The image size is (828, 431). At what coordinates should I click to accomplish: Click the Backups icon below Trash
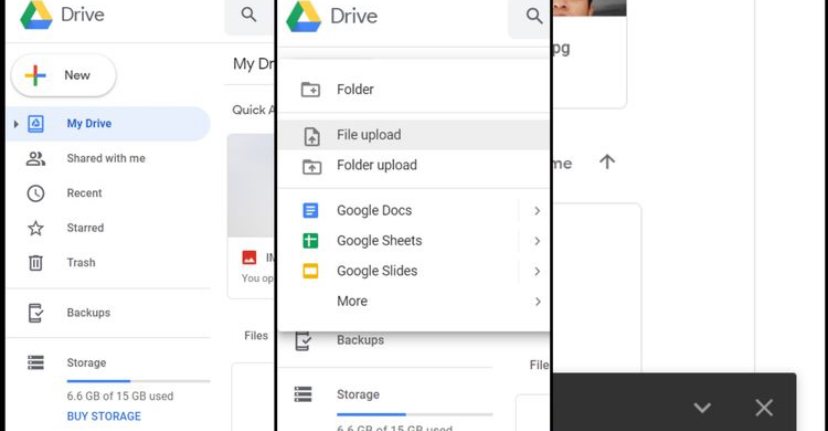(35, 313)
